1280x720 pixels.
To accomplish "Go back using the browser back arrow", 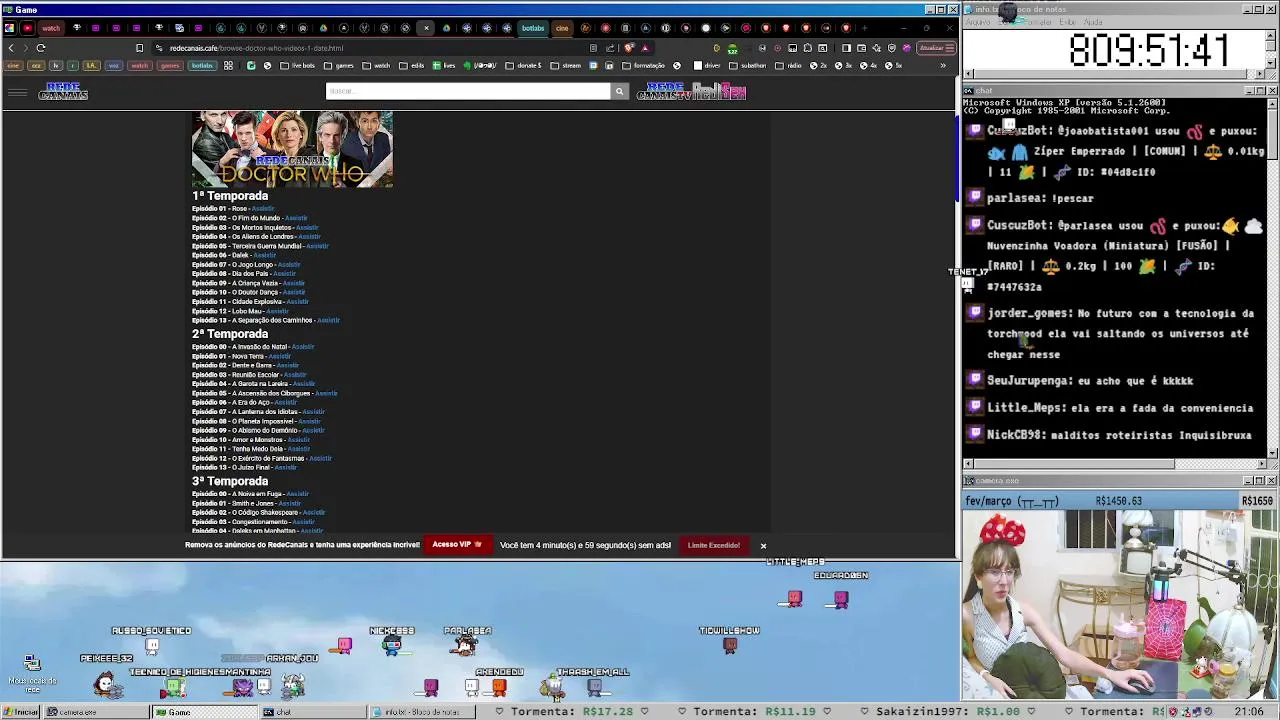I will click(11, 48).
